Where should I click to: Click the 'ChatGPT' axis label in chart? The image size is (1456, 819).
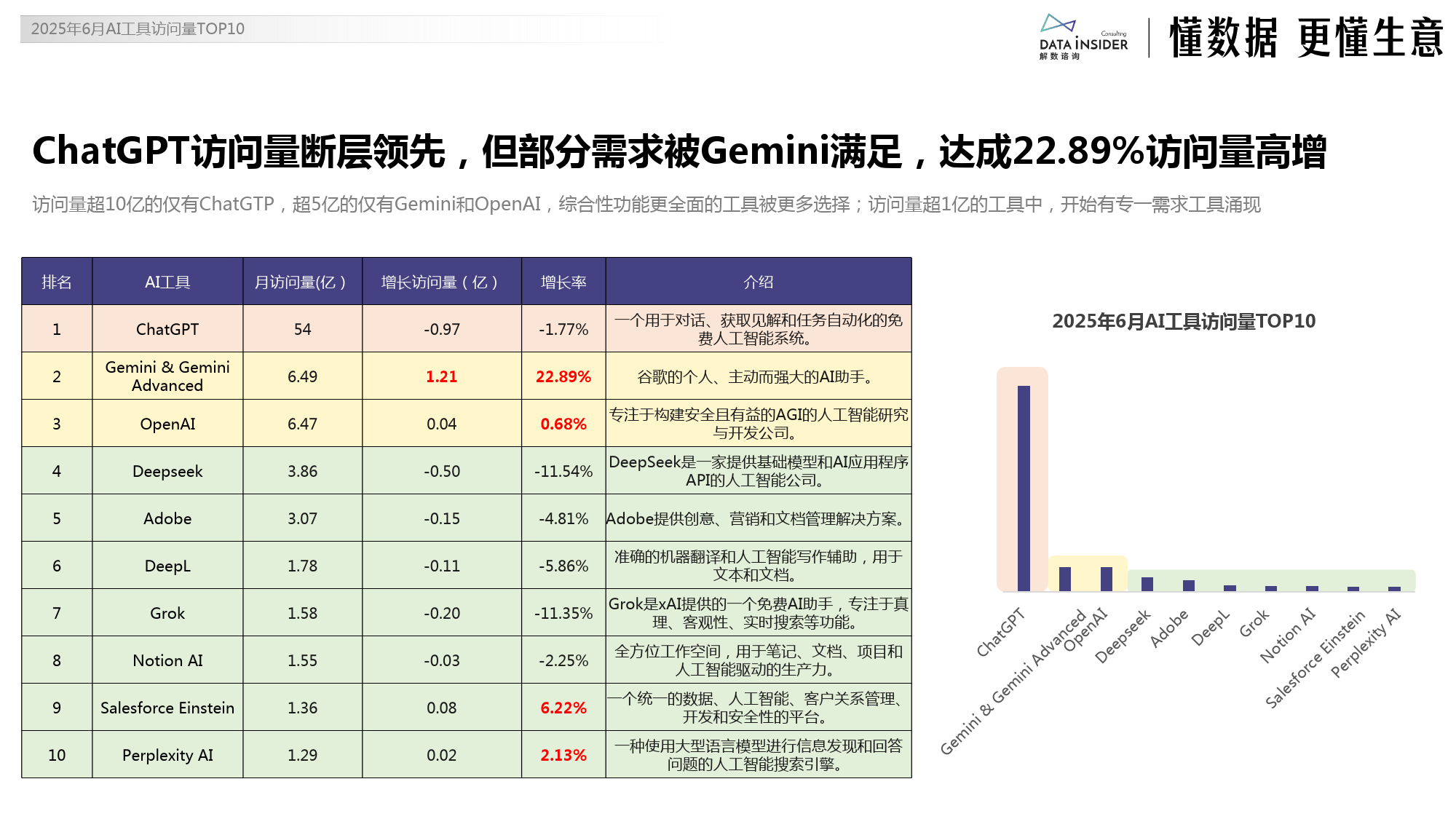1001,632
